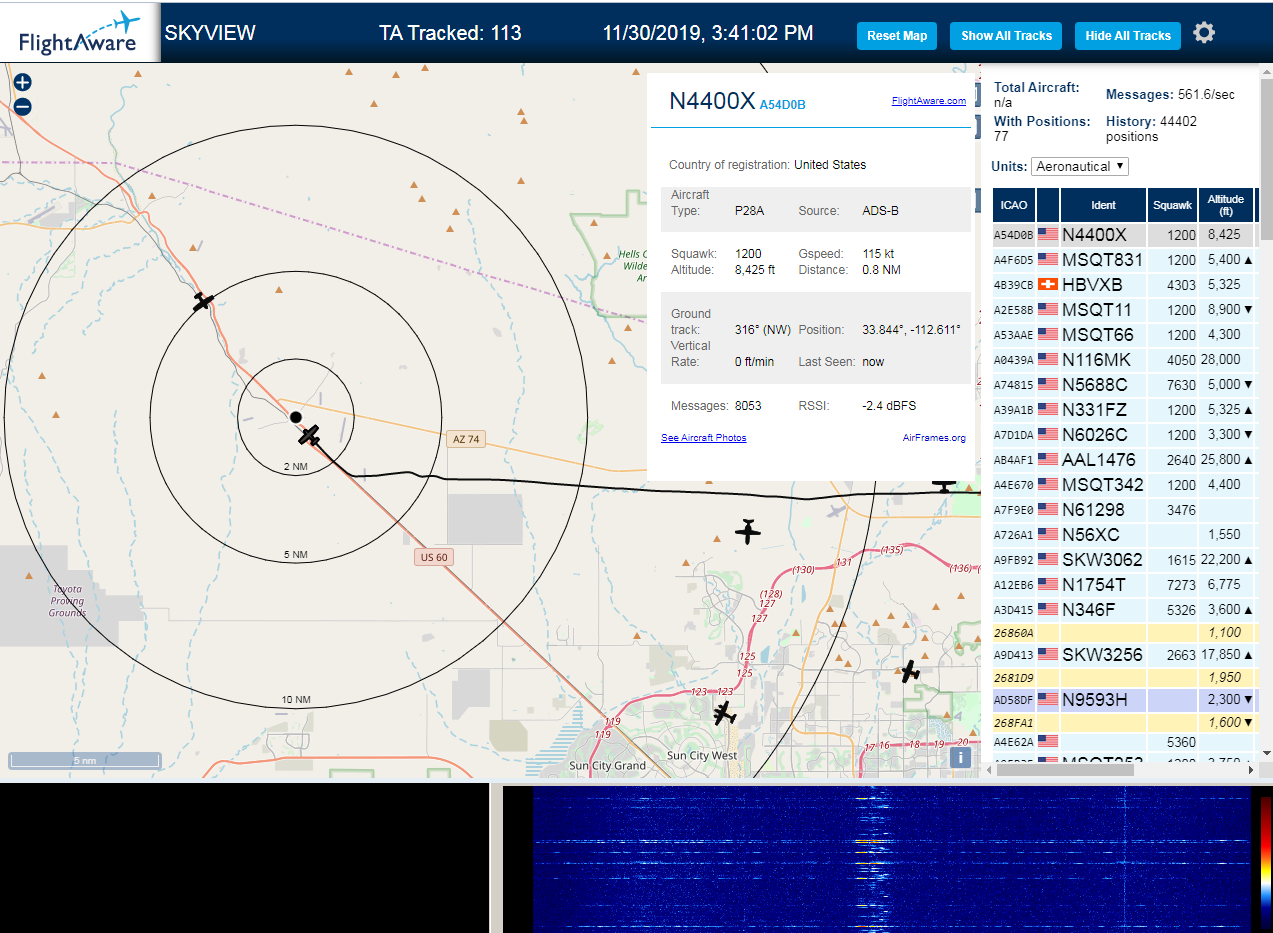Select the HBVXB row in aircraft table
1273x933 pixels.
click(x=1123, y=285)
